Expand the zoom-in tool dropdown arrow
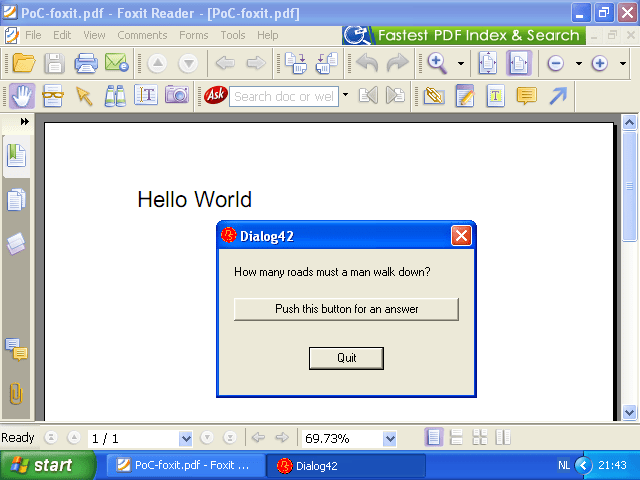Viewport: 640px width, 480px height. point(461,63)
